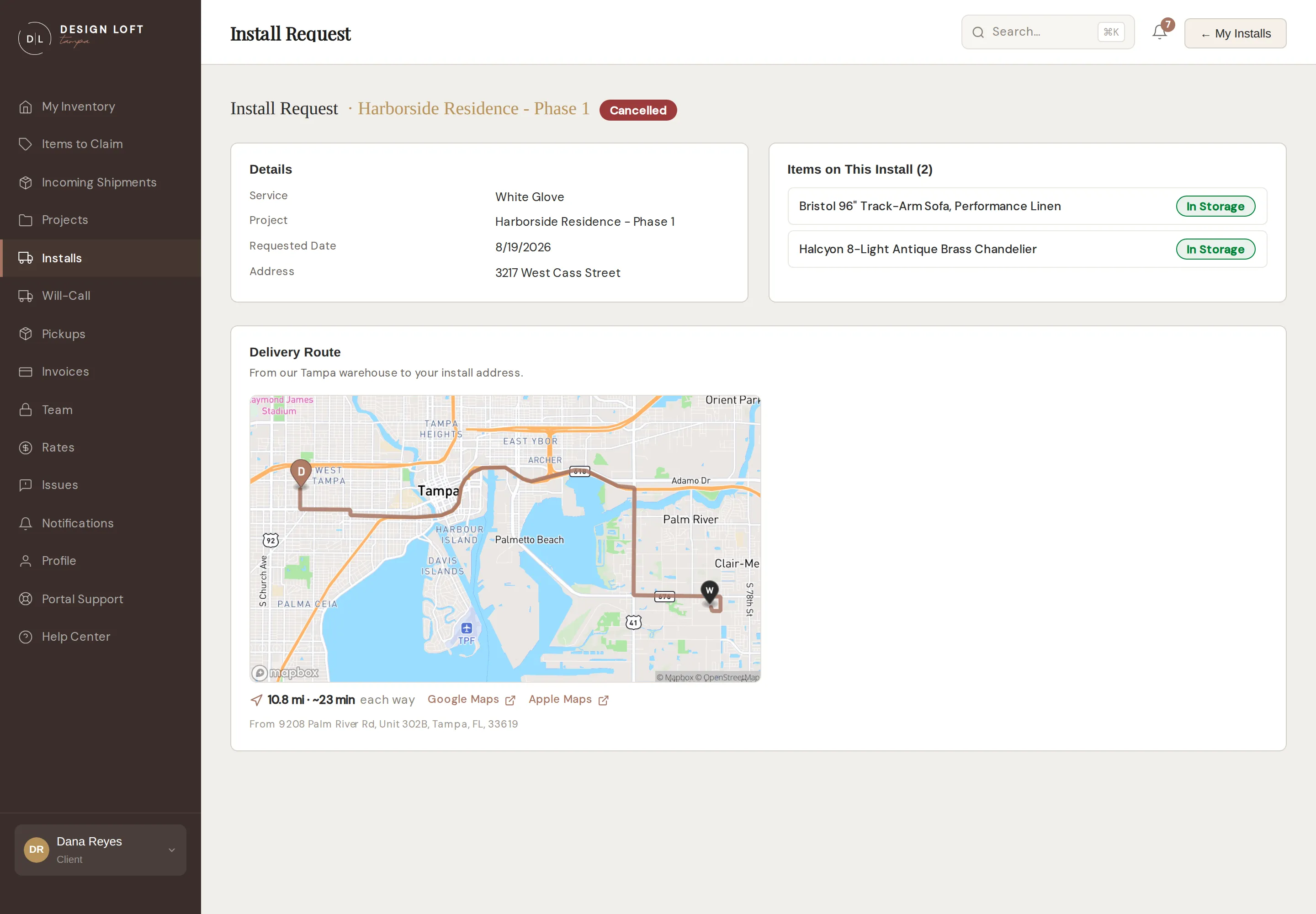Click the Items on This Install heading
Screen dimensions: 1316x914
coord(860,170)
